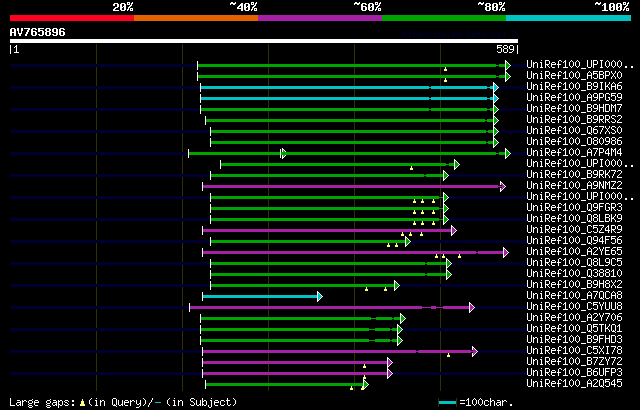Click the short cyan alignment bar for A7QCA8
640x410 pixels.
pos(262,297)
